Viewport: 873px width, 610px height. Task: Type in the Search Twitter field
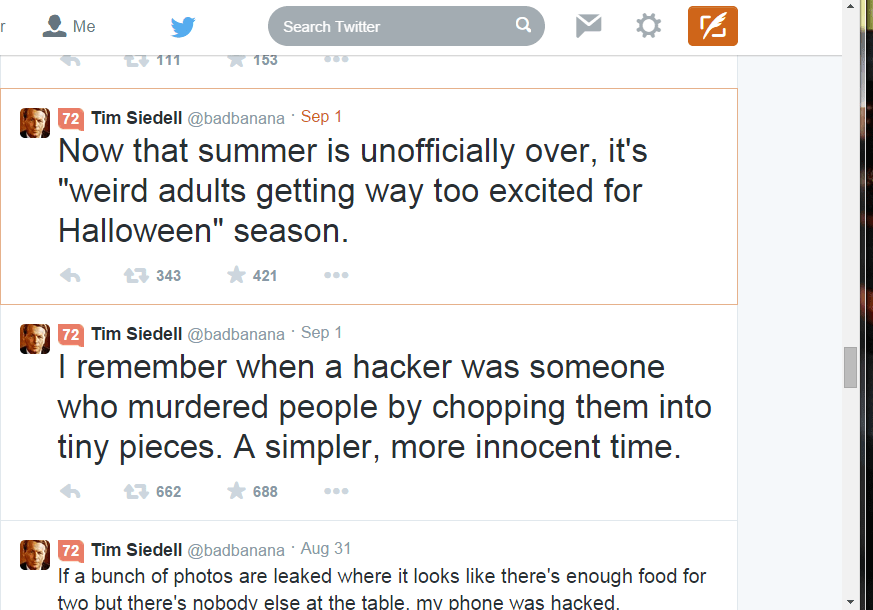pos(395,27)
